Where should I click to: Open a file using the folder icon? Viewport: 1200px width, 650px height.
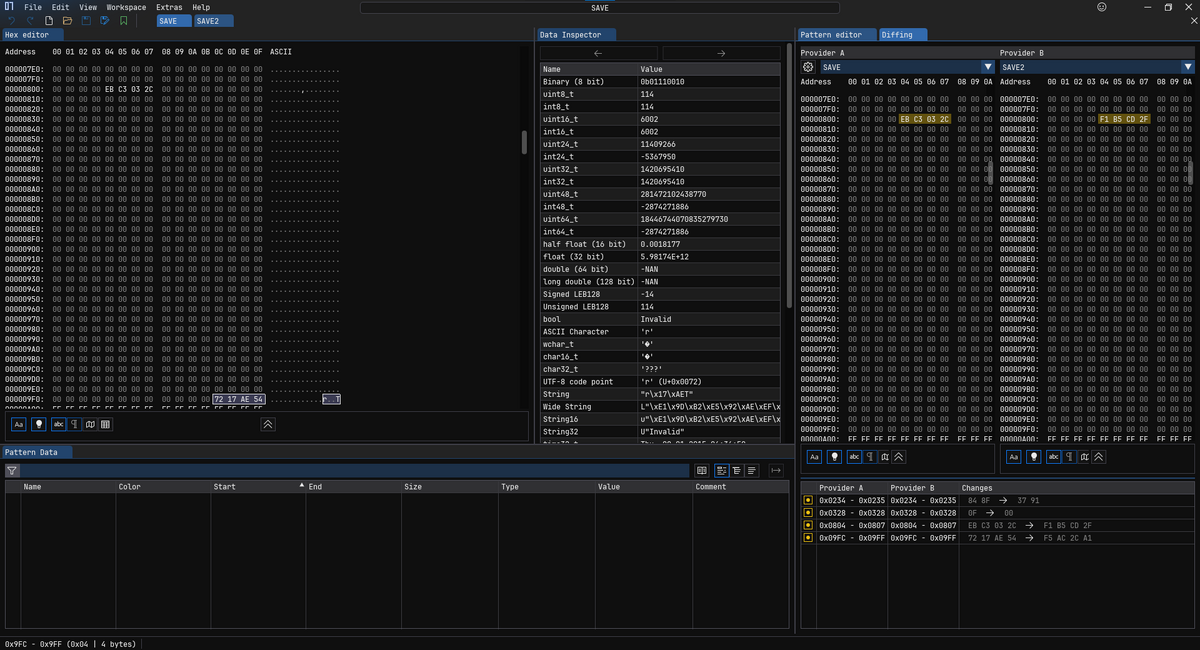click(x=67, y=20)
